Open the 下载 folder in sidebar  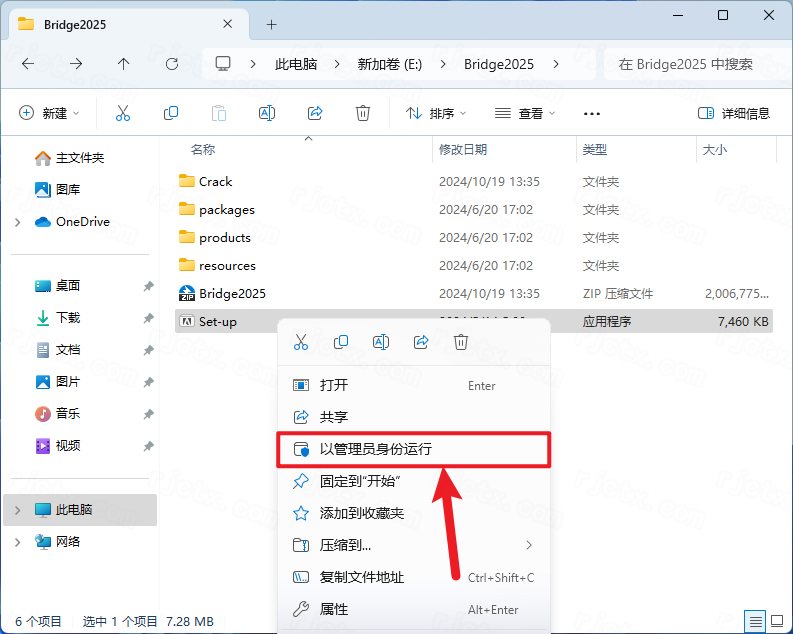(67, 318)
